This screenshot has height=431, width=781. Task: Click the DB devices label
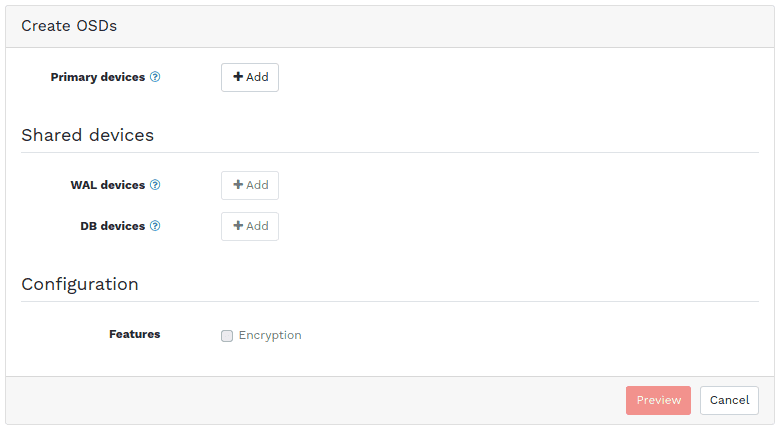tap(113, 226)
